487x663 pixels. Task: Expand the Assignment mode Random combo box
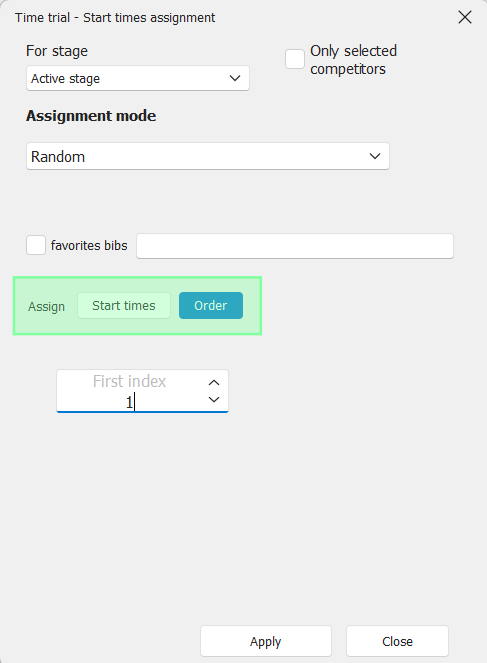208,156
